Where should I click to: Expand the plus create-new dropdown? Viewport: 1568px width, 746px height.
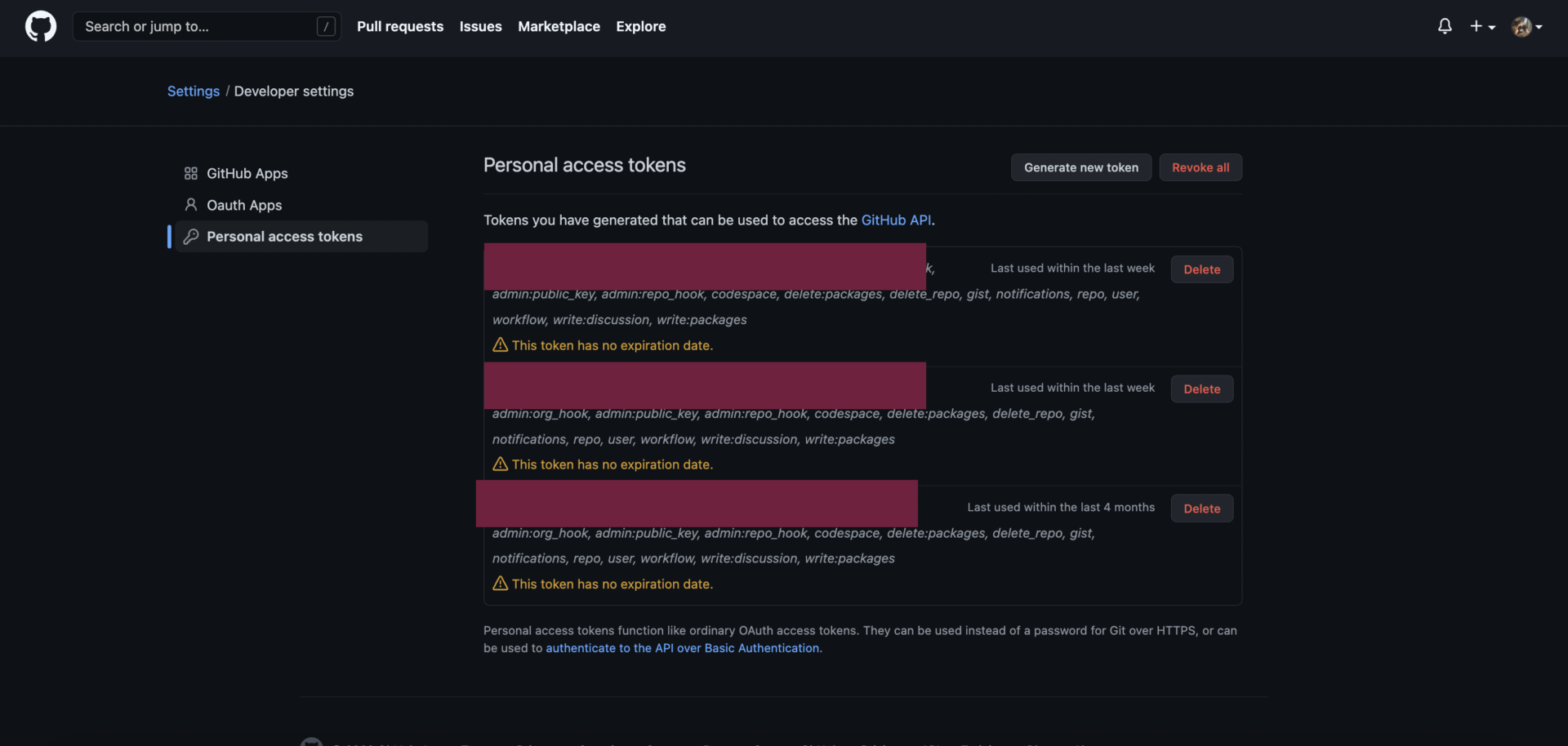tap(1482, 26)
